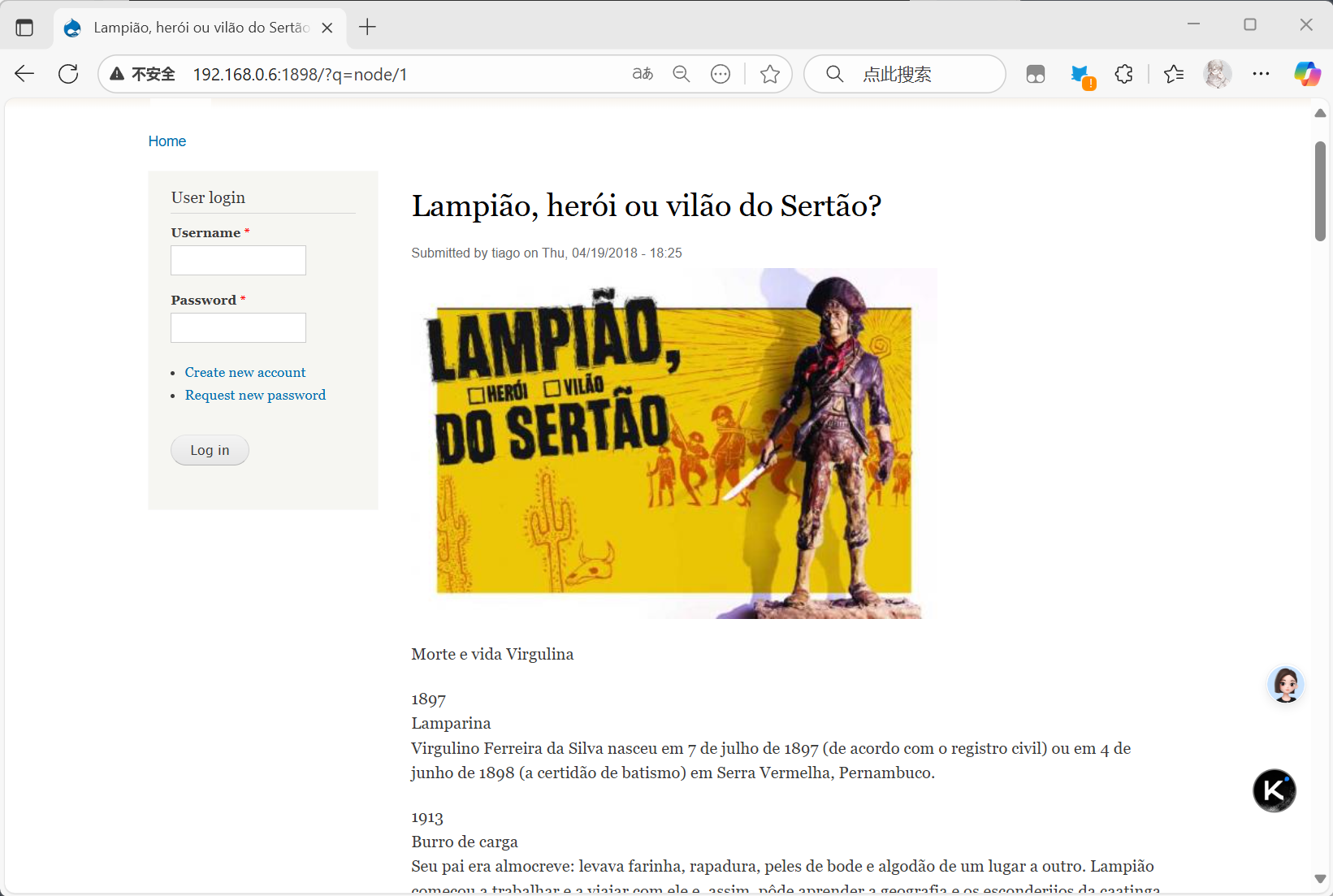Click the floating black K icon
This screenshot has height=896, width=1333.
[x=1274, y=790]
